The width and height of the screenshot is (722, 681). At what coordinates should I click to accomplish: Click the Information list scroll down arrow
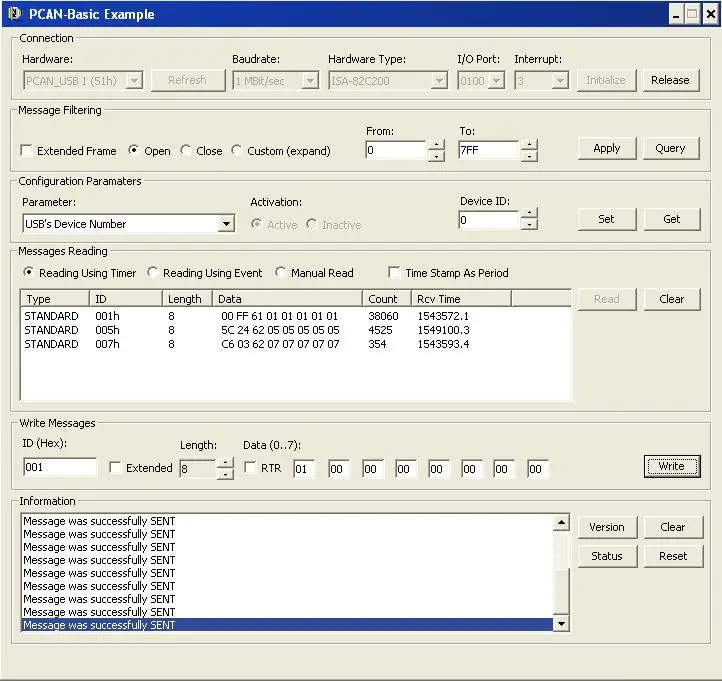click(561, 624)
